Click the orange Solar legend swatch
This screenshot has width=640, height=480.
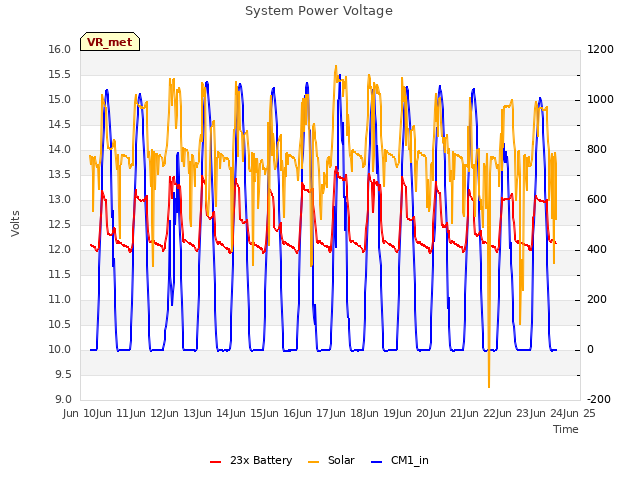click(313, 462)
